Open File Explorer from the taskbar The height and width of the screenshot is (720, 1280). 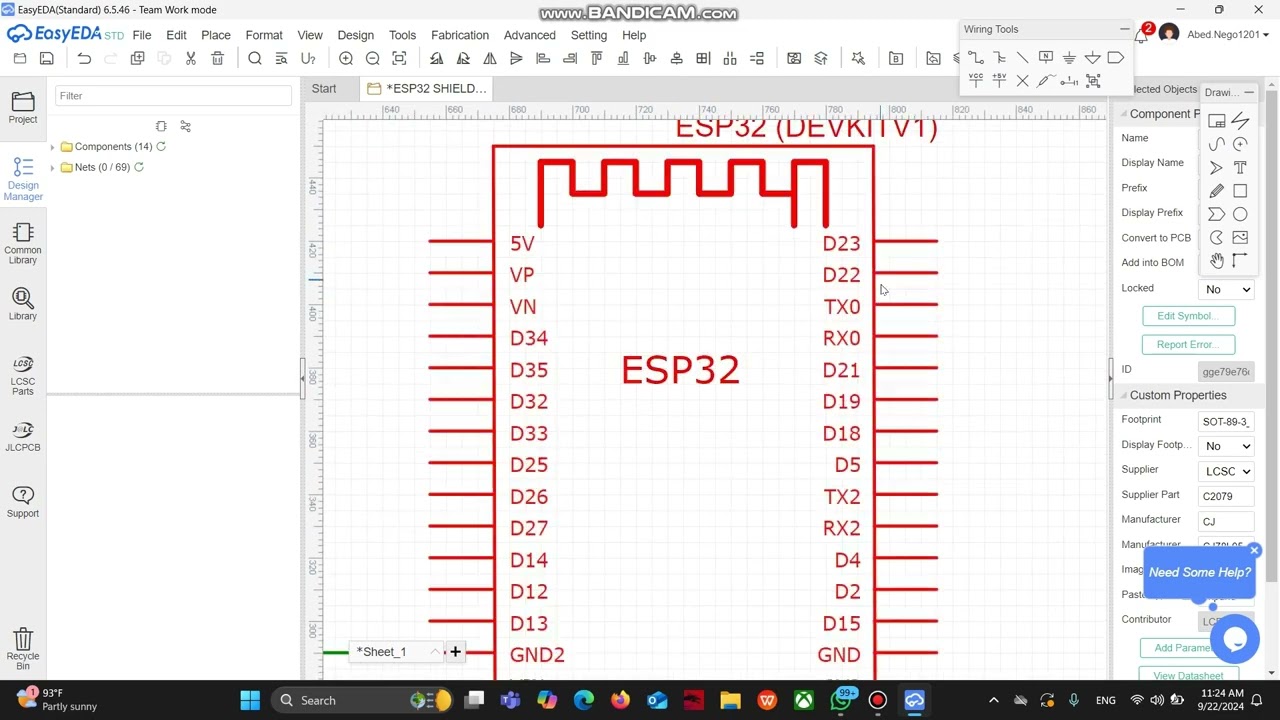730,700
